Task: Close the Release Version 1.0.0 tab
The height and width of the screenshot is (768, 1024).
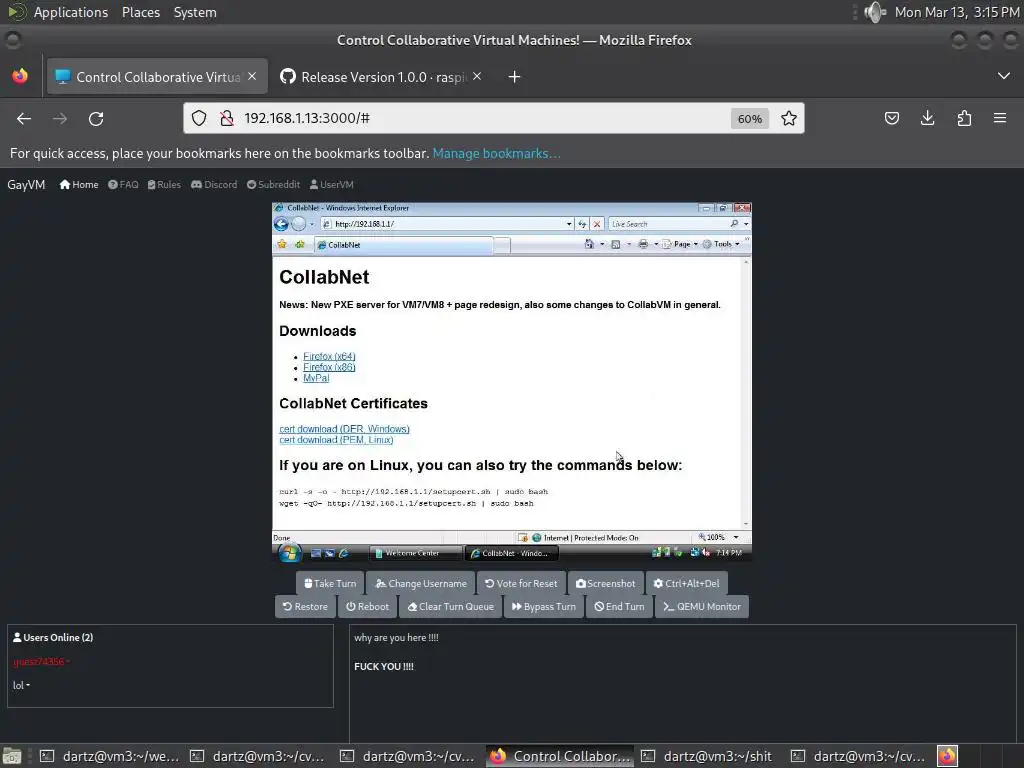Action: (x=477, y=76)
